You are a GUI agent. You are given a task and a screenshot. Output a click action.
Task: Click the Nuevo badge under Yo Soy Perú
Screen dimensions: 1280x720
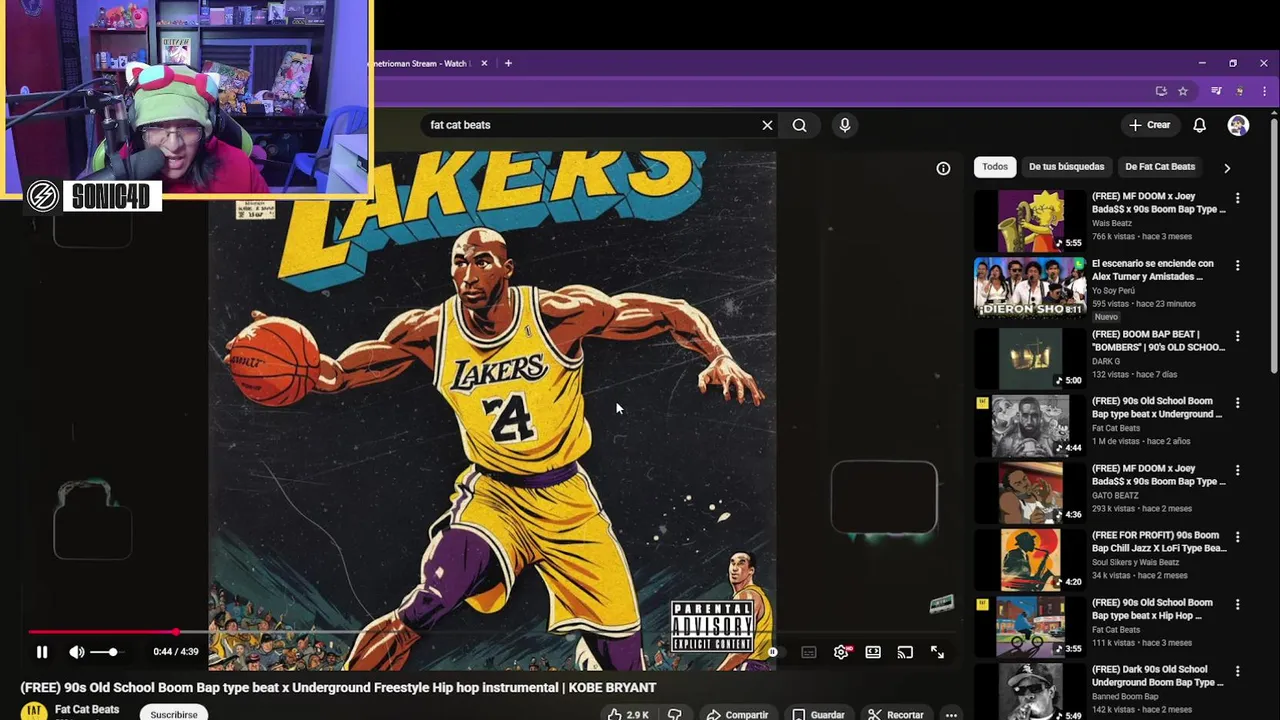pyautogui.click(x=1106, y=317)
